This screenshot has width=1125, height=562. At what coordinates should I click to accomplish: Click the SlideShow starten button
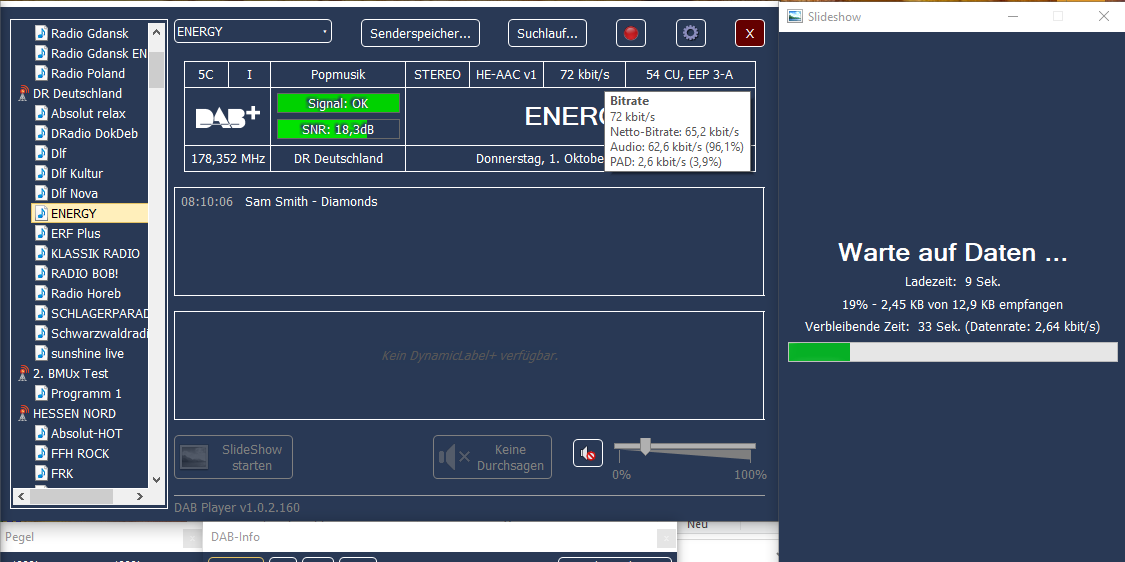pyautogui.click(x=234, y=457)
